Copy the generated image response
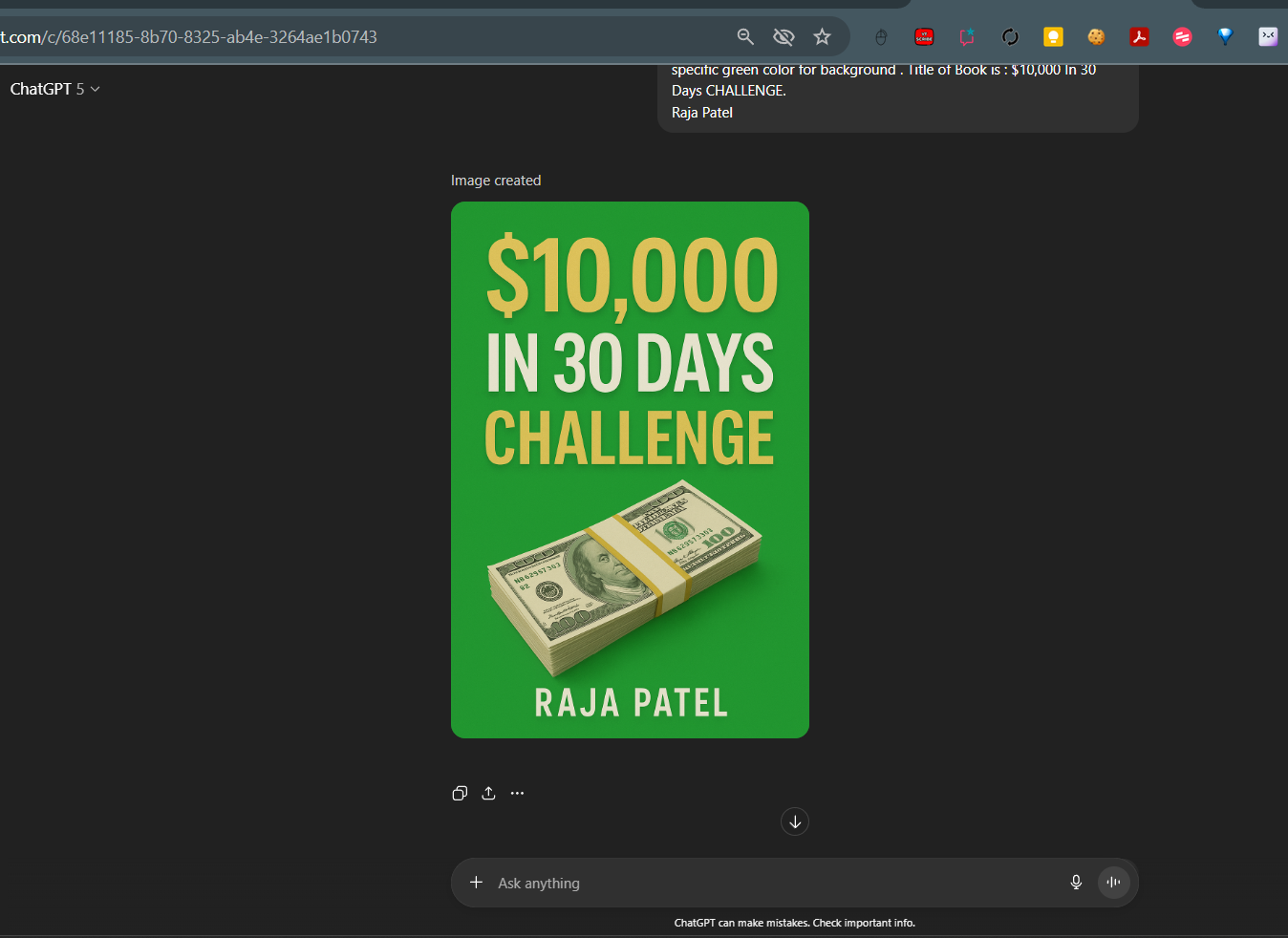The image size is (1288, 938). pos(460,793)
